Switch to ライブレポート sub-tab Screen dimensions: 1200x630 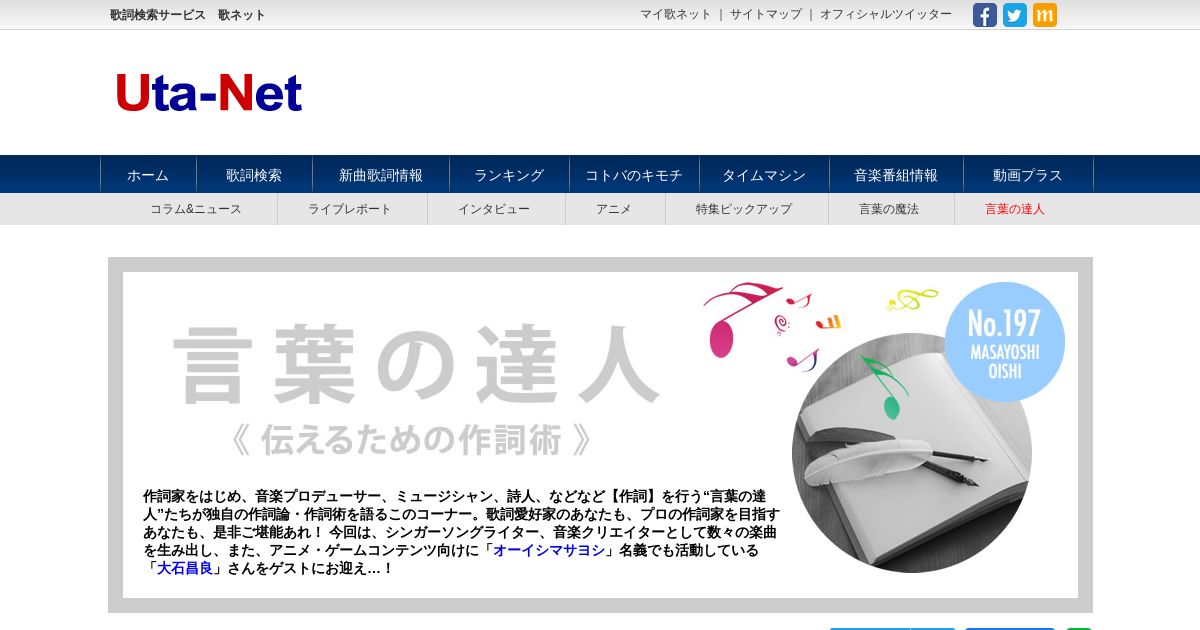pyautogui.click(x=350, y=209)
